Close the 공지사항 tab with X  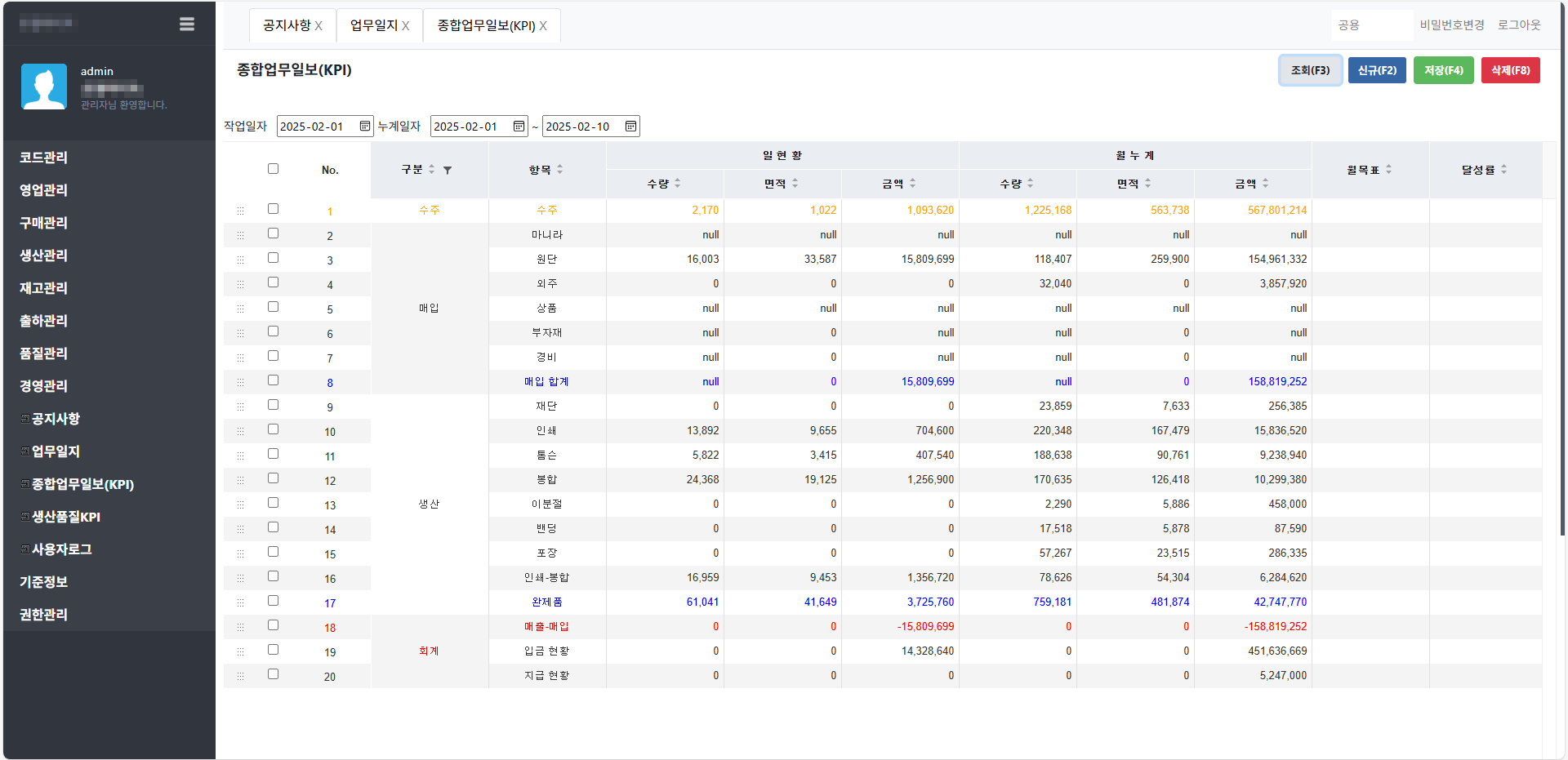click(x=318, y=26)
